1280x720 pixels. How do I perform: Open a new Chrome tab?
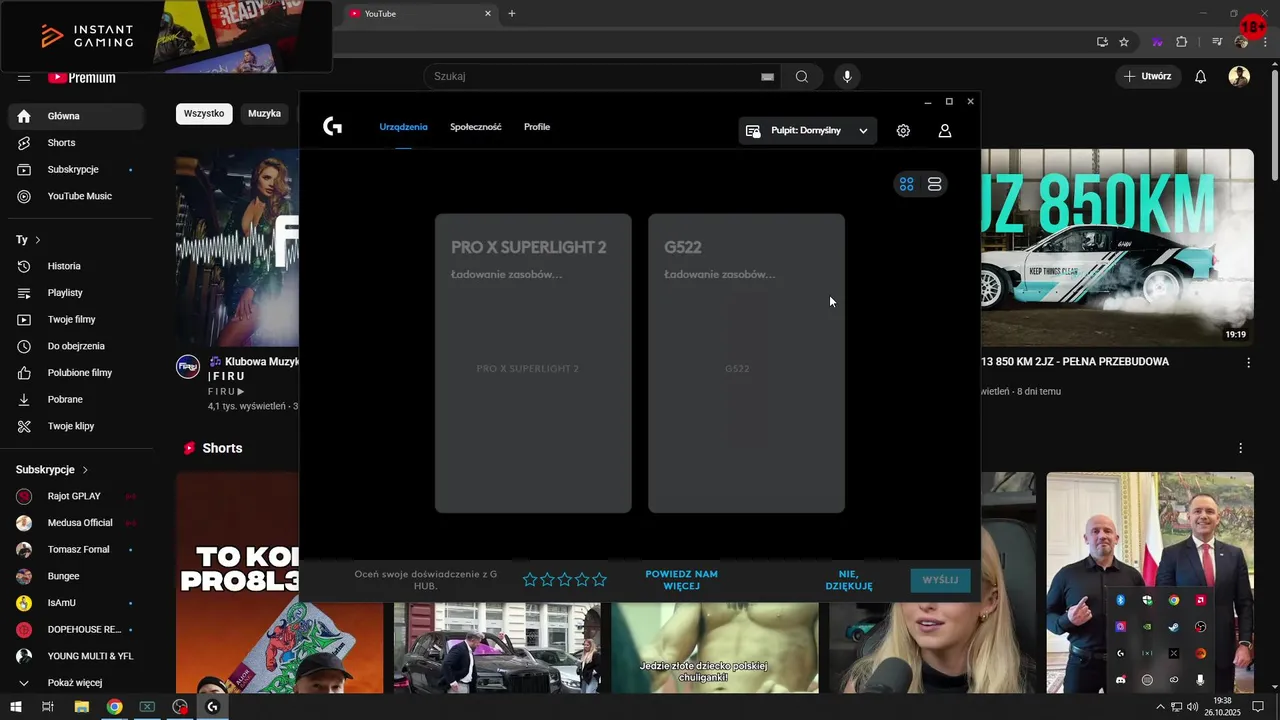point(512,14)
